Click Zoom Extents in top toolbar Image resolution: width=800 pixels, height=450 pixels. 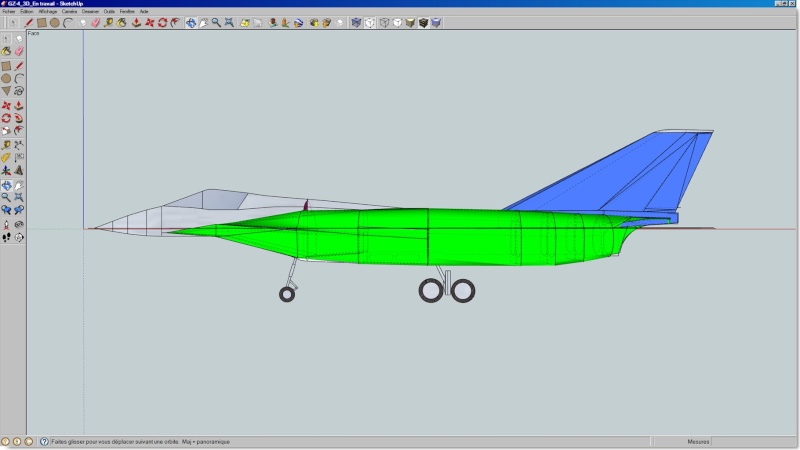point(229,22)
